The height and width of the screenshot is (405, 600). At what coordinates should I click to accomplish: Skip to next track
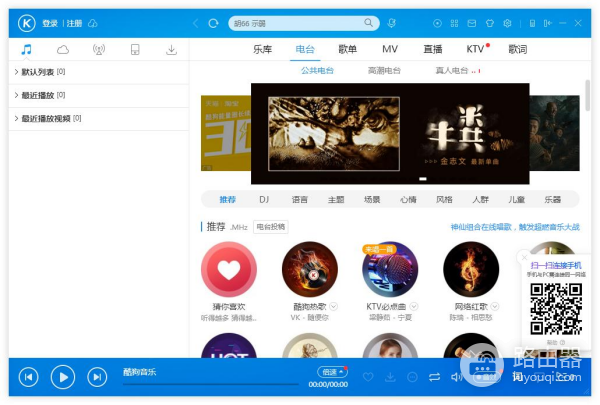tap(97, 377)
